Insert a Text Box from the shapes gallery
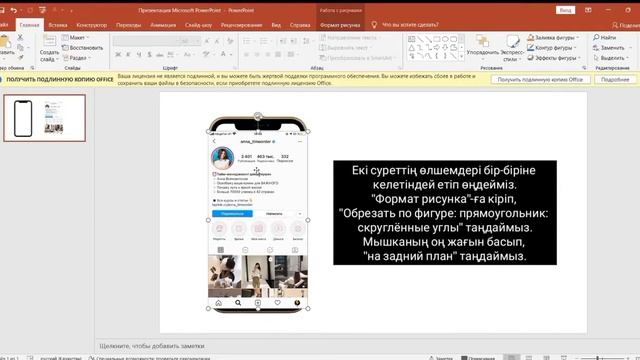Viewport: 640px width, 360px height. click(x=411, y=39)
